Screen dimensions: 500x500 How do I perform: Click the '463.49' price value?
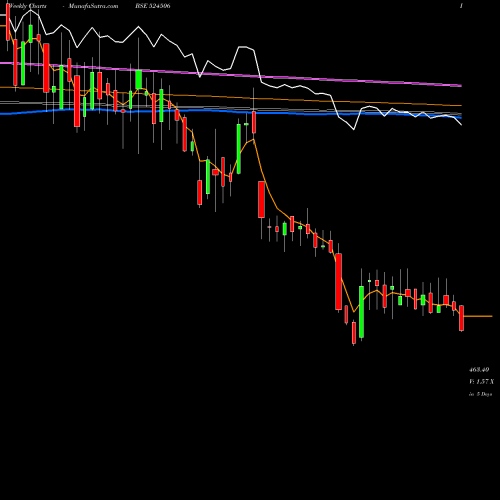(x=479, y=370)
